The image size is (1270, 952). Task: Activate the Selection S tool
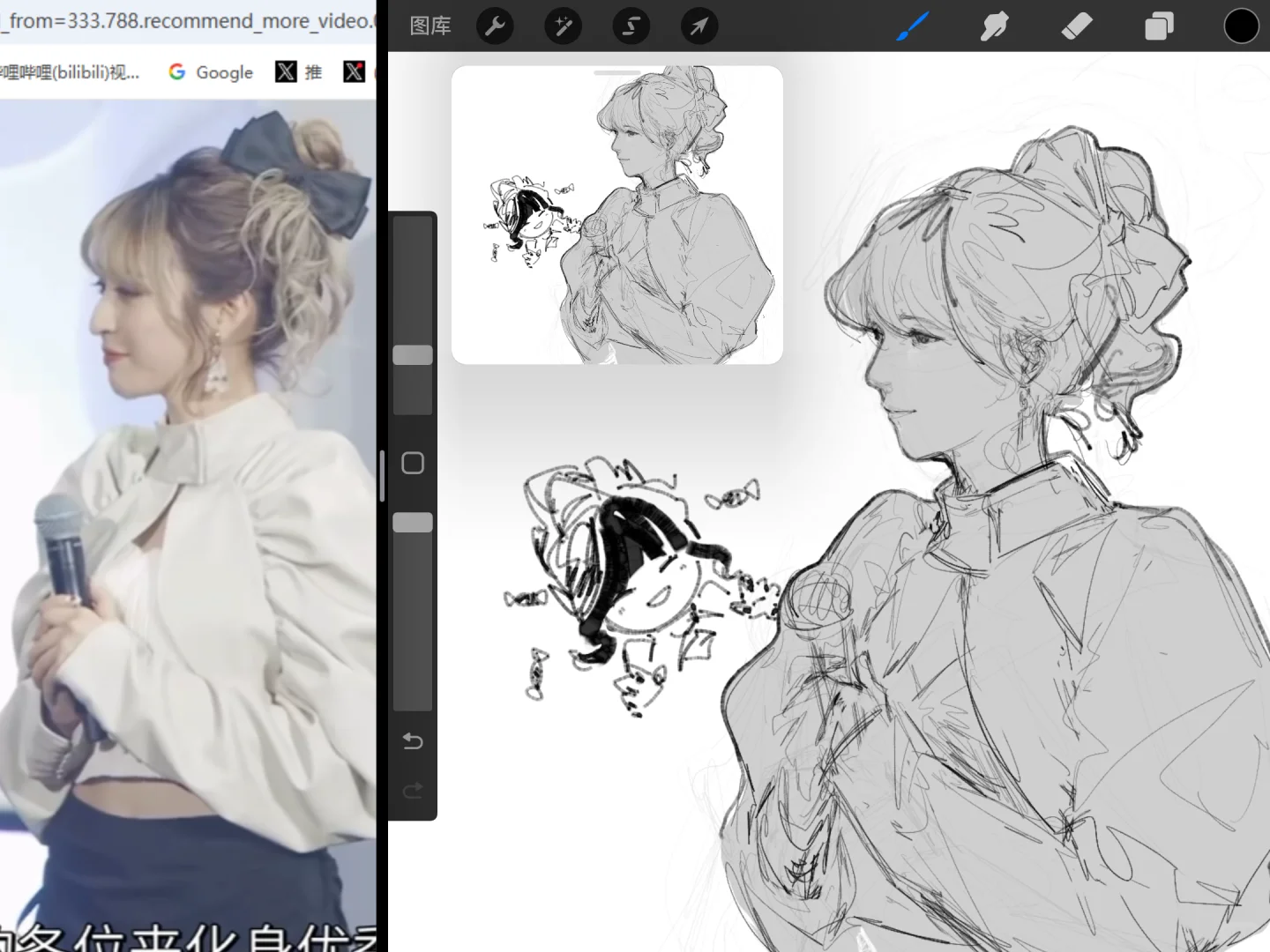pyautogui.click(x=631, y=26)
